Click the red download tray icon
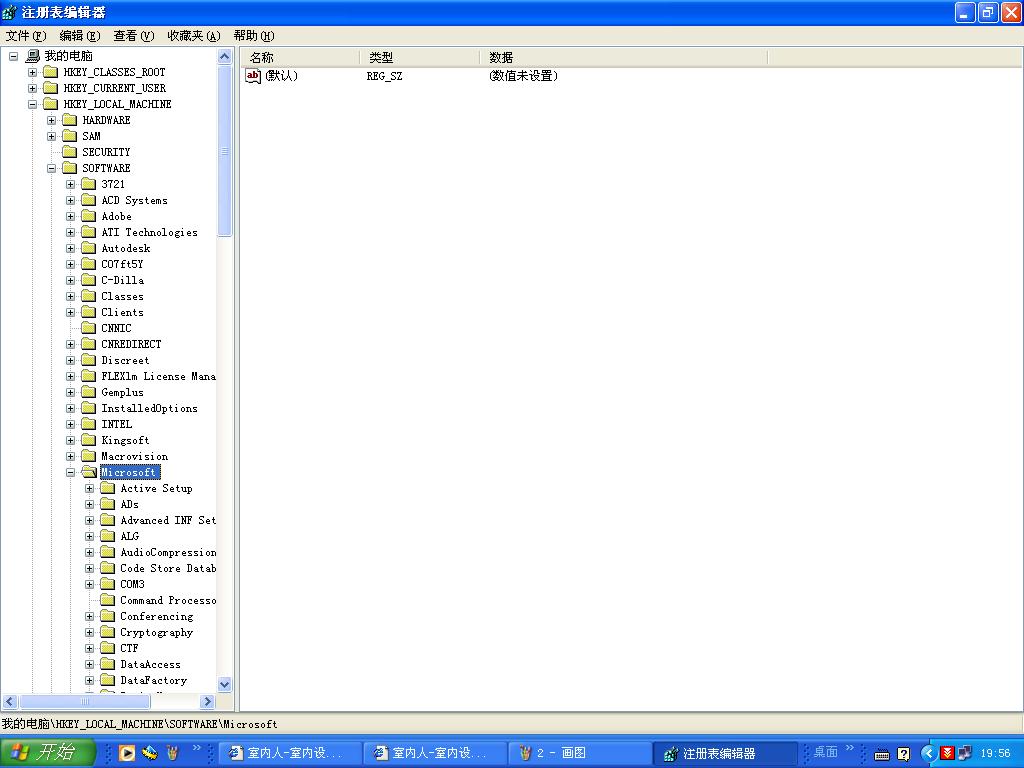 (947, 754)
